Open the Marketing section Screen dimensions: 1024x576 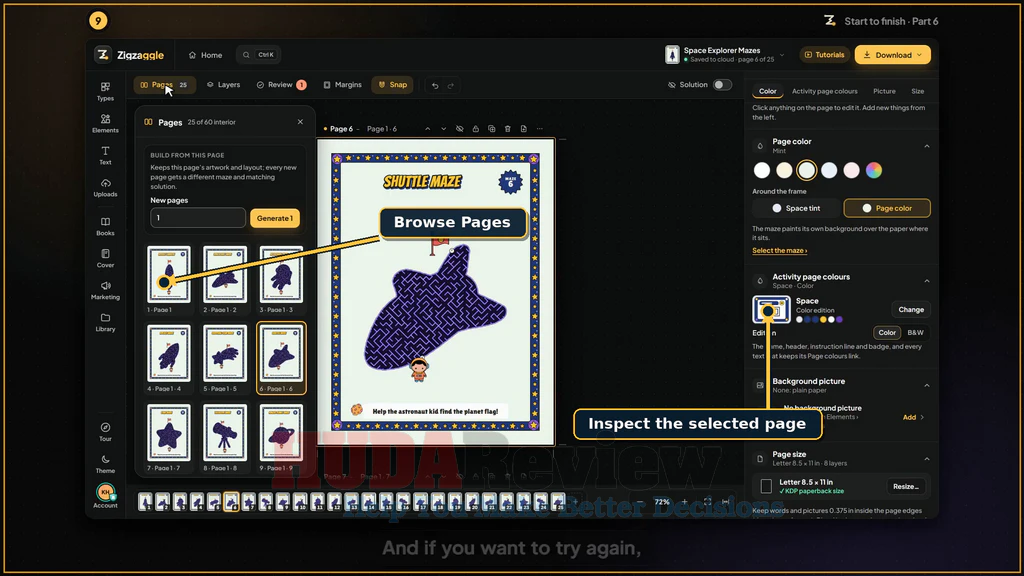(105, 290)
